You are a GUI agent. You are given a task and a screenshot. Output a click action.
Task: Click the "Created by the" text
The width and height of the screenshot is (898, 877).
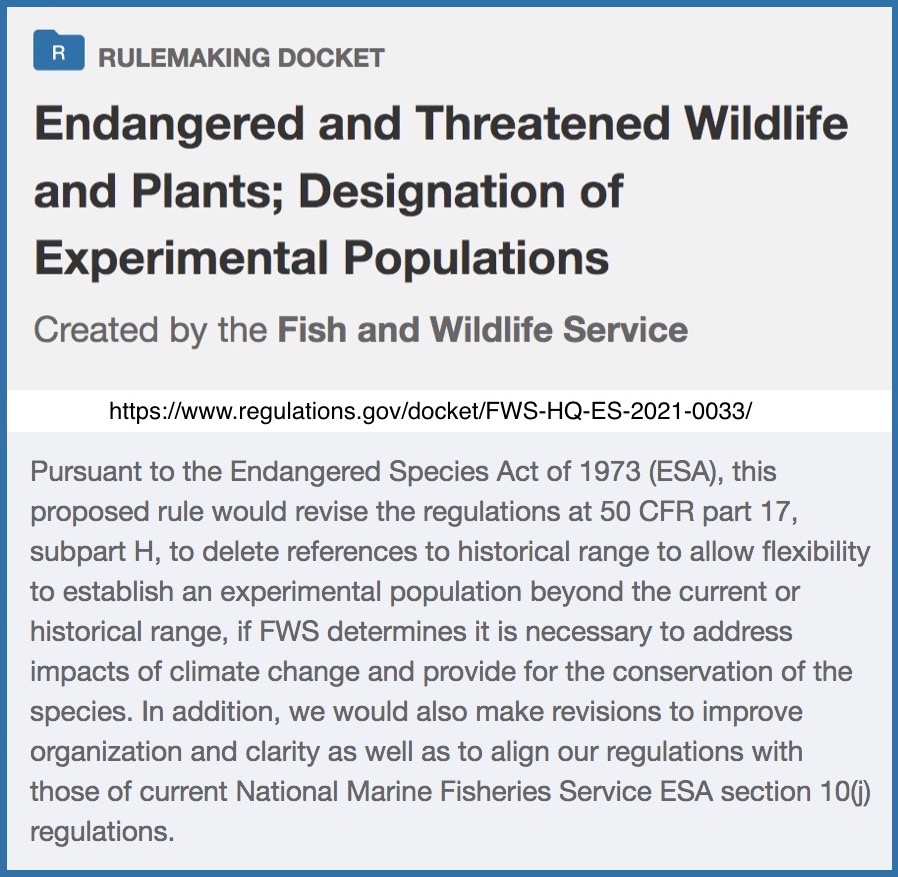(x=150, y=330)
